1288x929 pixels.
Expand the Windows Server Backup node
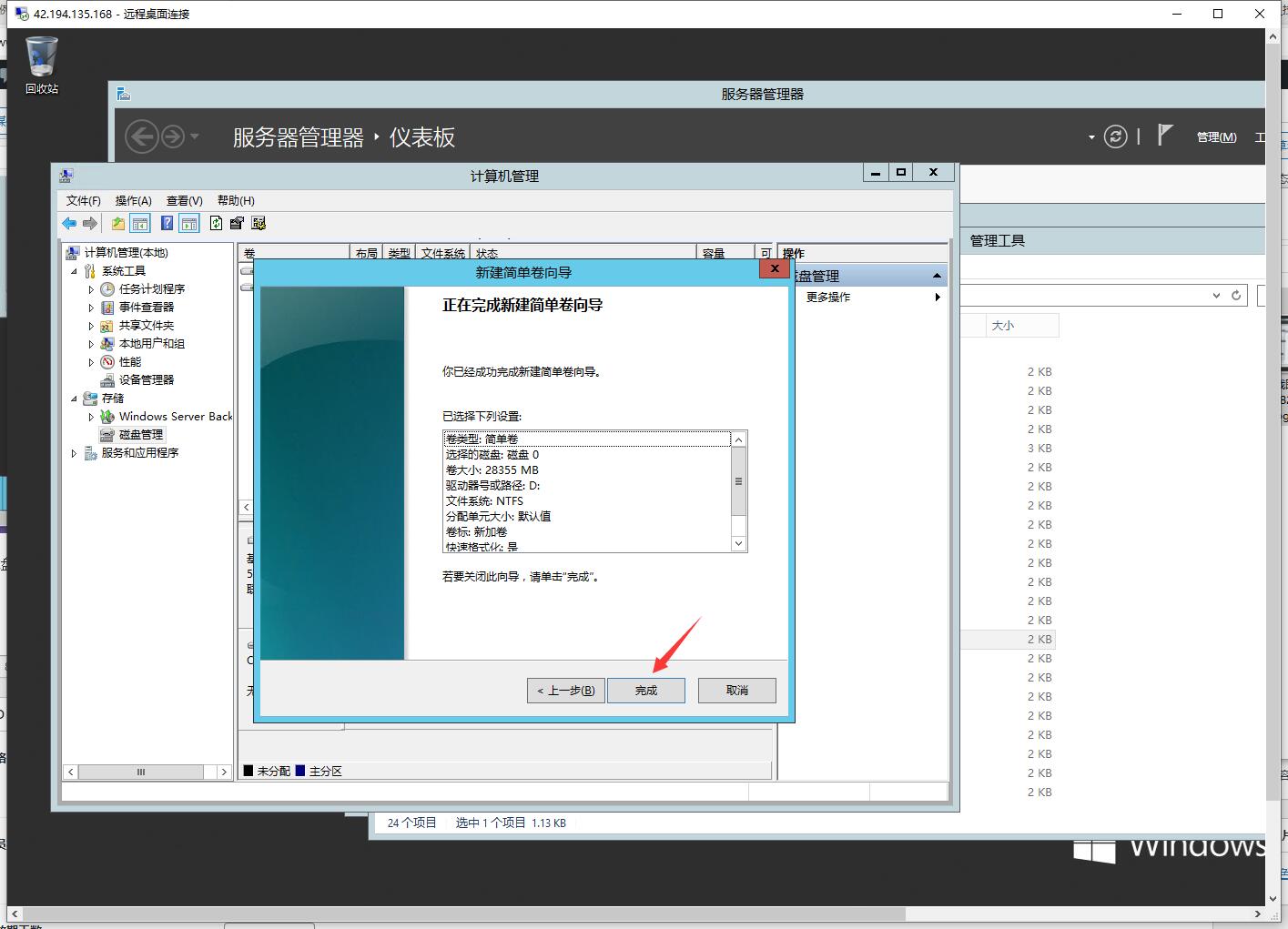click(x=90, y=416)
